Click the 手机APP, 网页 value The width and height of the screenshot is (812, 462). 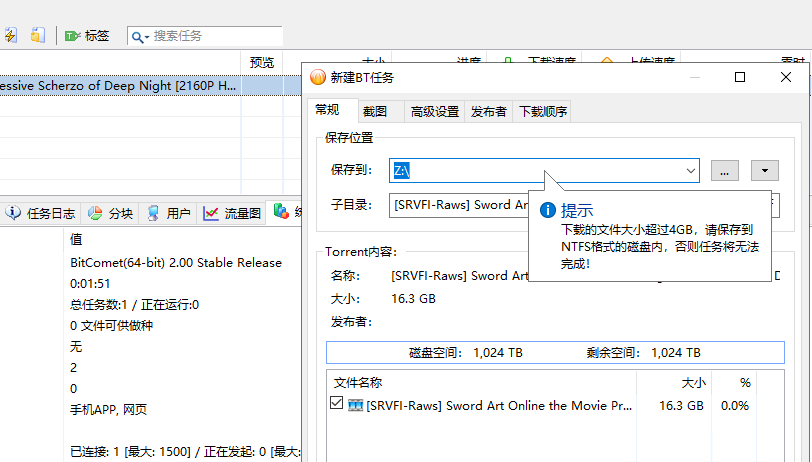[x=108, y=410]
